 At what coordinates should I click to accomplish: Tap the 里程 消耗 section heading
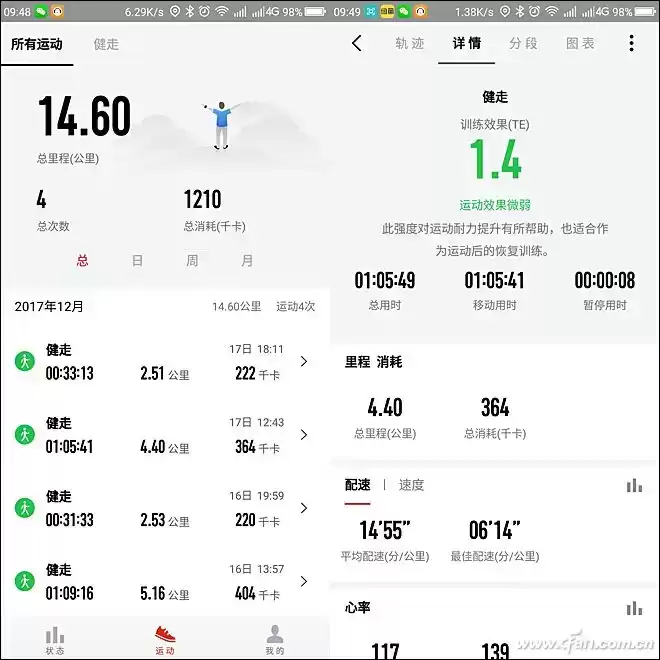[x=373, y=362]
